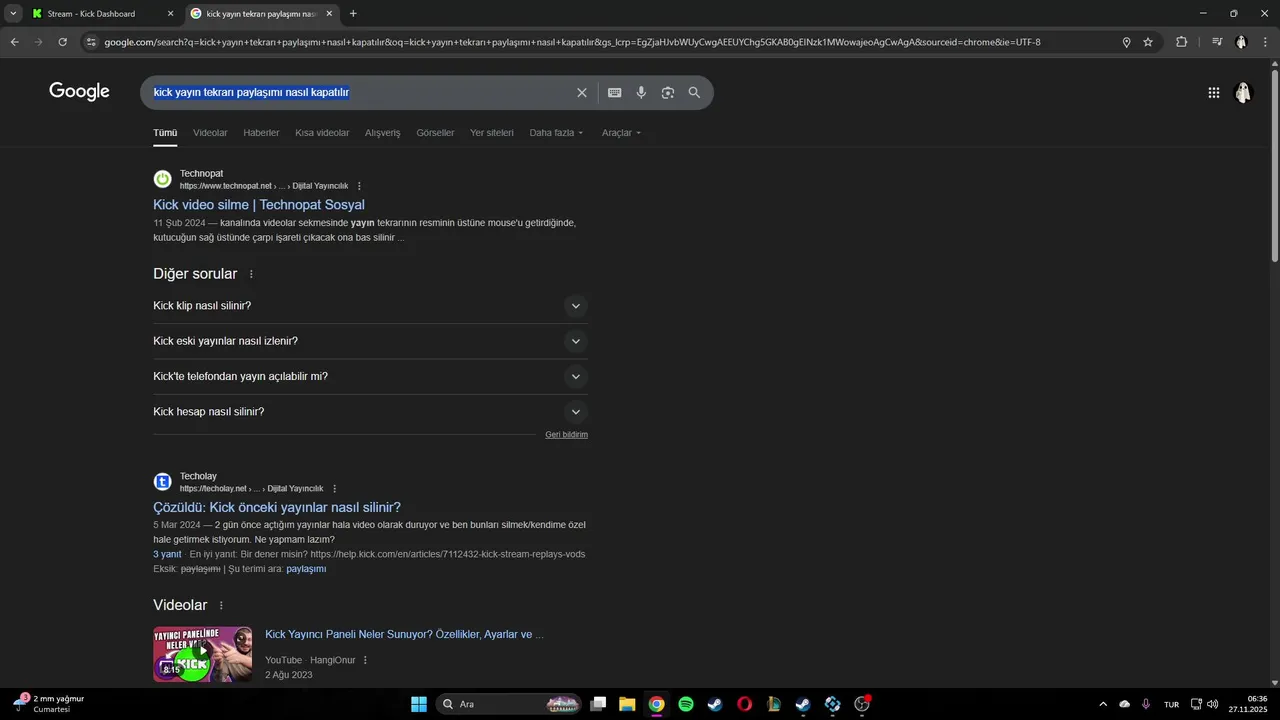Open 'Kick video silme | Technopat Sosyal' result
Image resolution: width=1280 pixels, height=720 pixels.
pyautogui.click(x=259, y=205)
